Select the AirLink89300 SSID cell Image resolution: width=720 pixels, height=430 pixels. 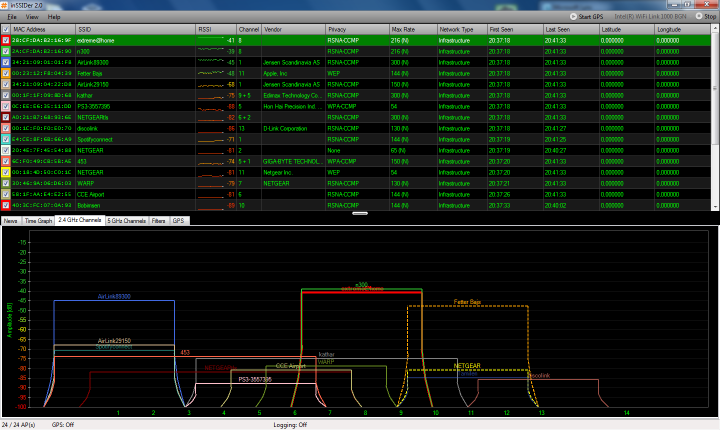[135, 62]
